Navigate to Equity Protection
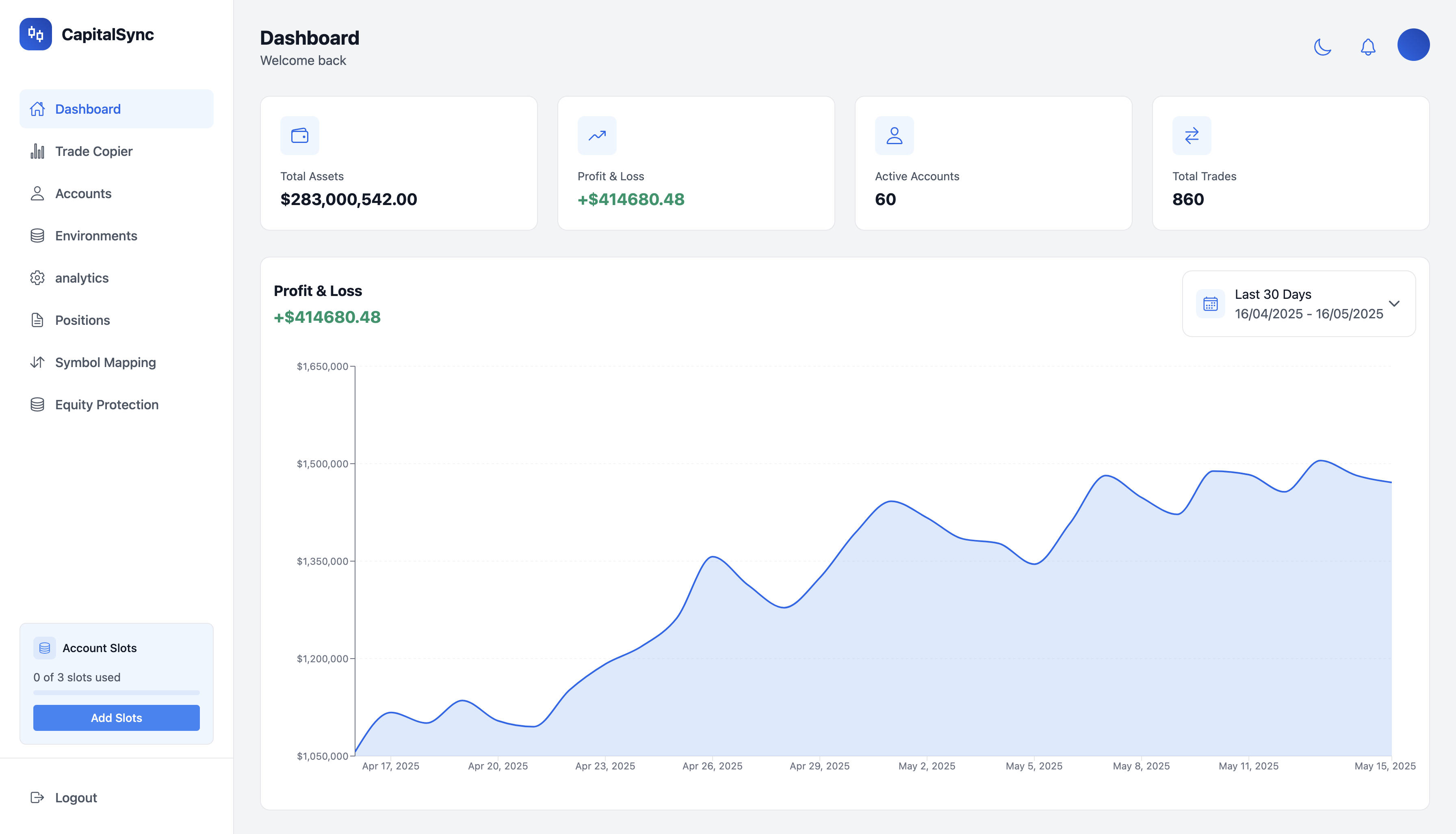 coord(106,404)
